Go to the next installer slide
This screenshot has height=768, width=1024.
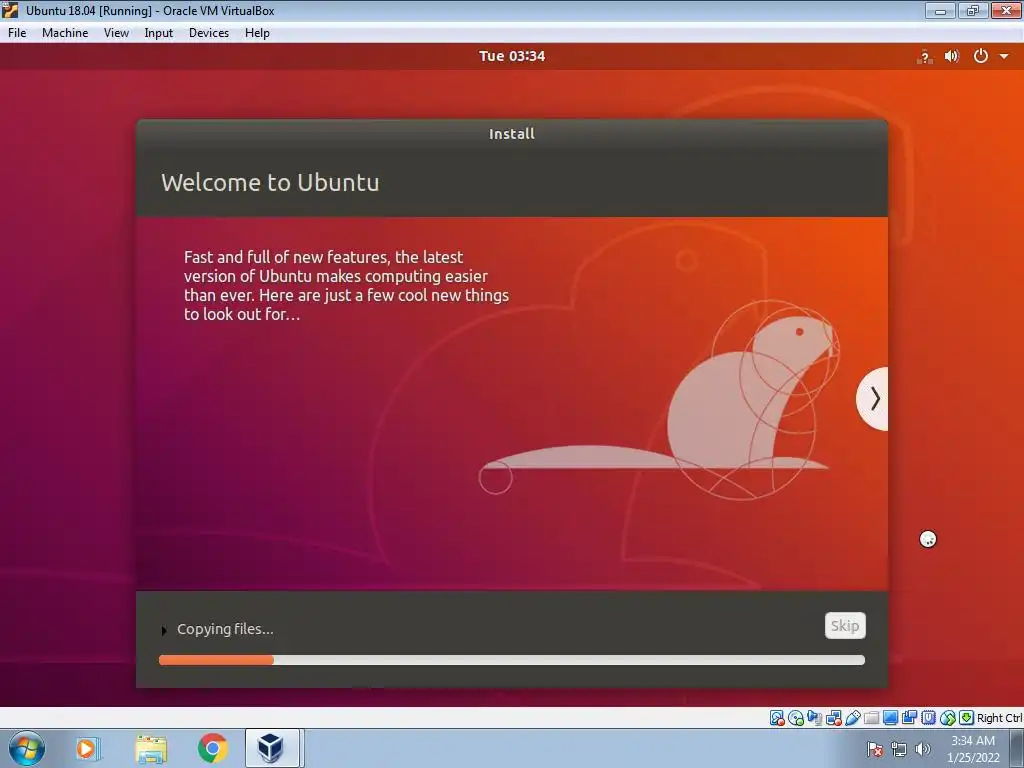[873, 398]
